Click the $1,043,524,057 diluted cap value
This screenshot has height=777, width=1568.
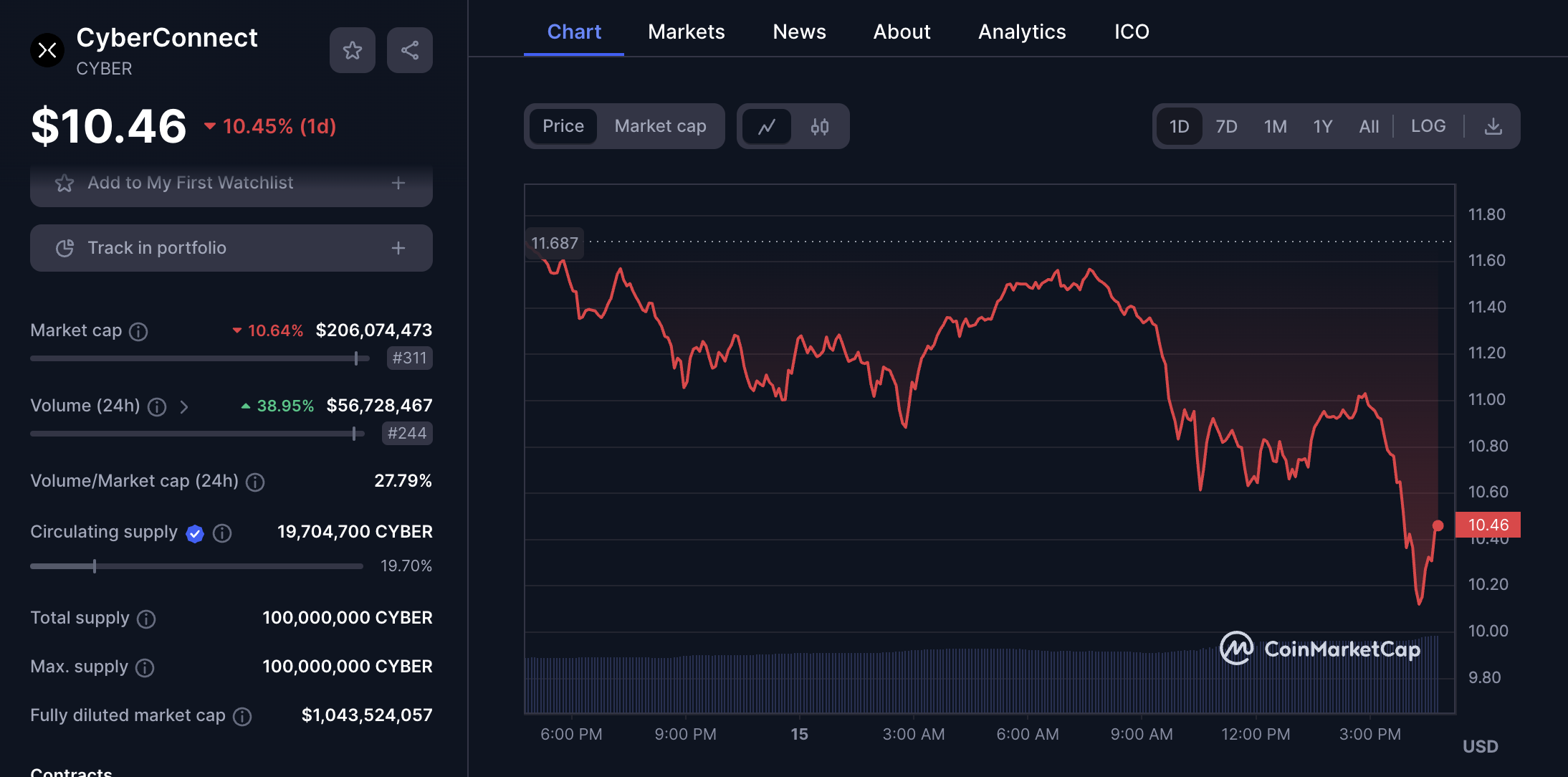[367, 715]
